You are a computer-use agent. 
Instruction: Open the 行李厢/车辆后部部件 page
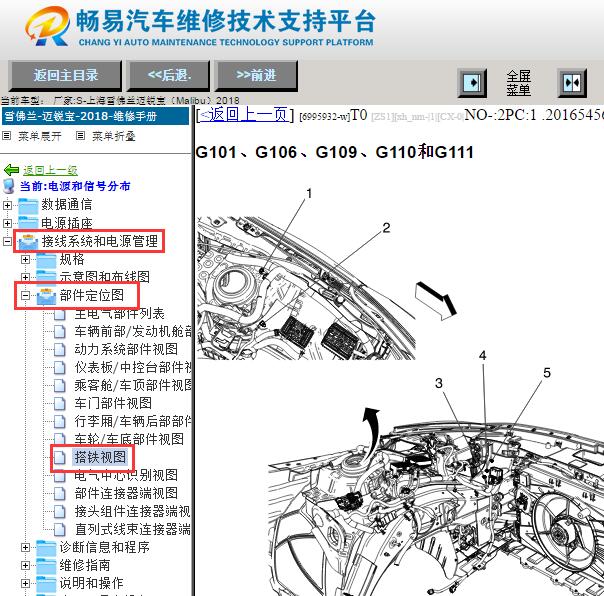coord(133,421)
